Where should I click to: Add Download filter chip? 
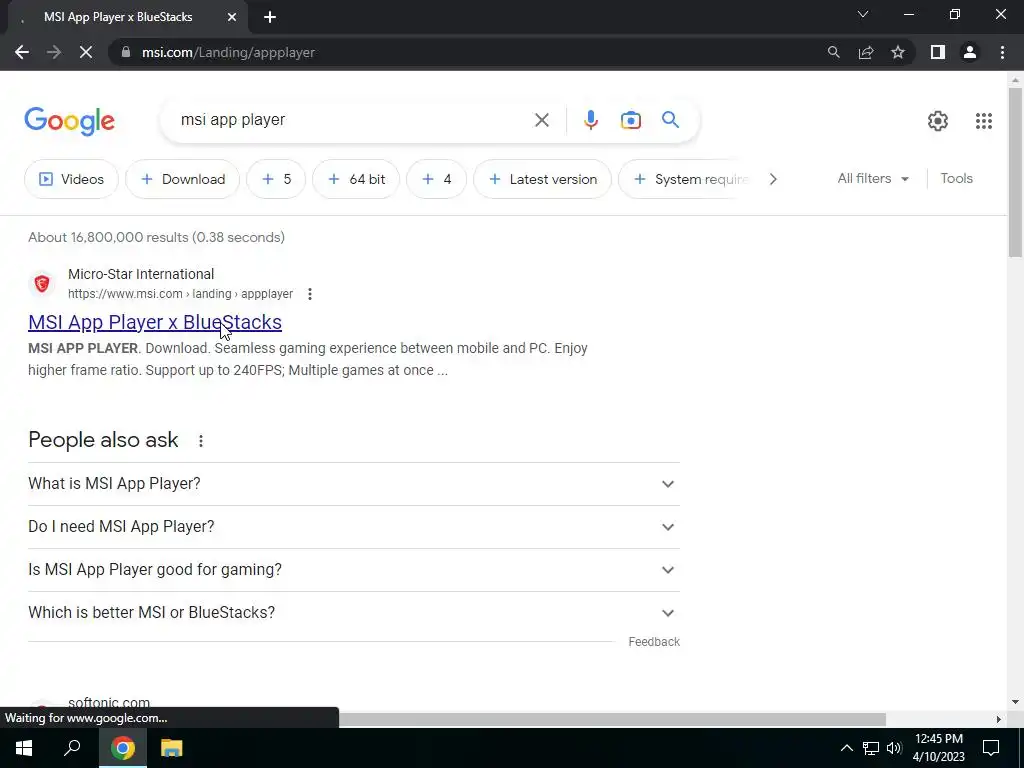pos(183,179)
